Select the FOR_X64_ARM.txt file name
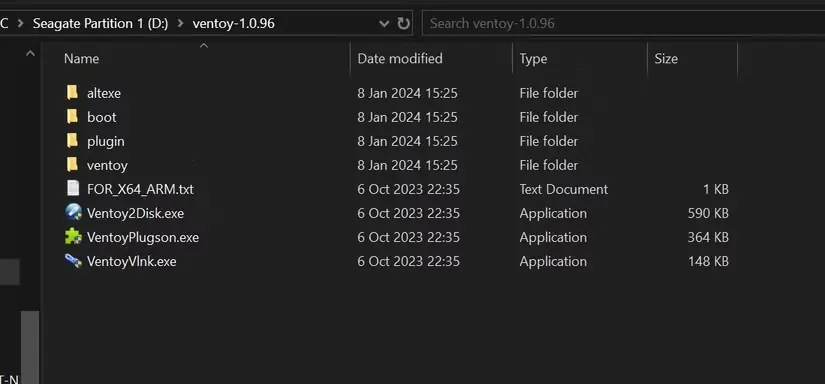Viewport: 825px width, 384px height. pyautogui.click(x=140, y=189)
